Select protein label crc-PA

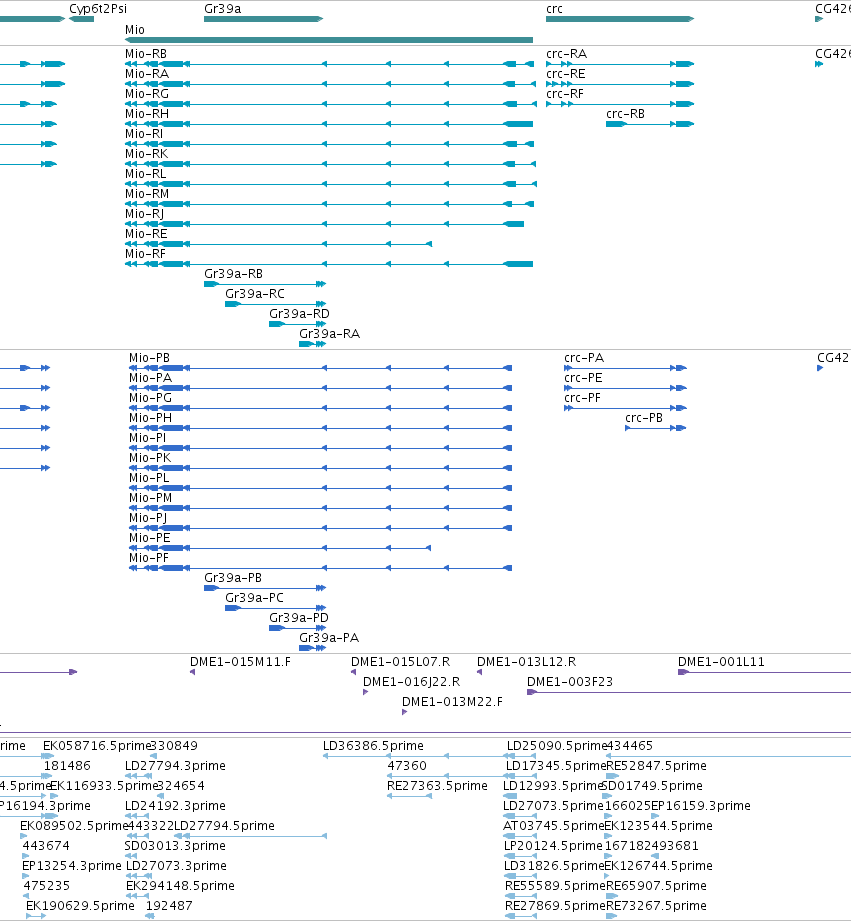click(x=584, y=358)
